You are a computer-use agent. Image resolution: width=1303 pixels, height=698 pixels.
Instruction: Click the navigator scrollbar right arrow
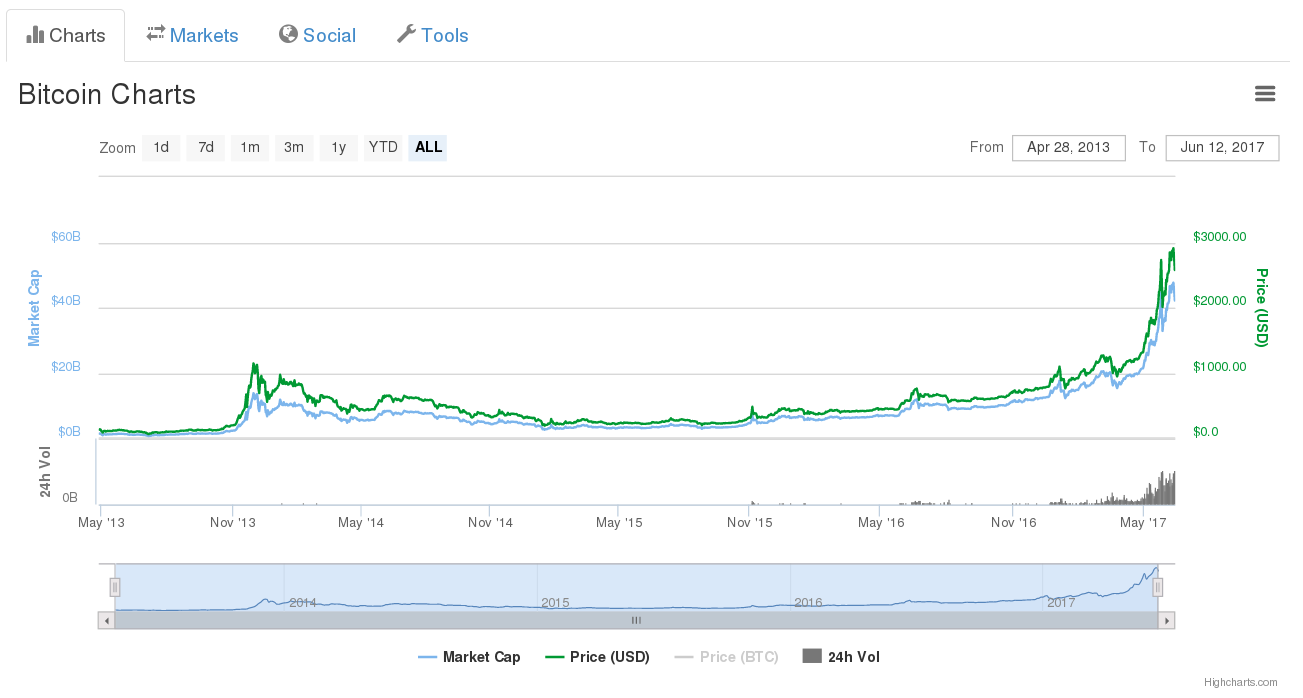(x=1166, y=621)
